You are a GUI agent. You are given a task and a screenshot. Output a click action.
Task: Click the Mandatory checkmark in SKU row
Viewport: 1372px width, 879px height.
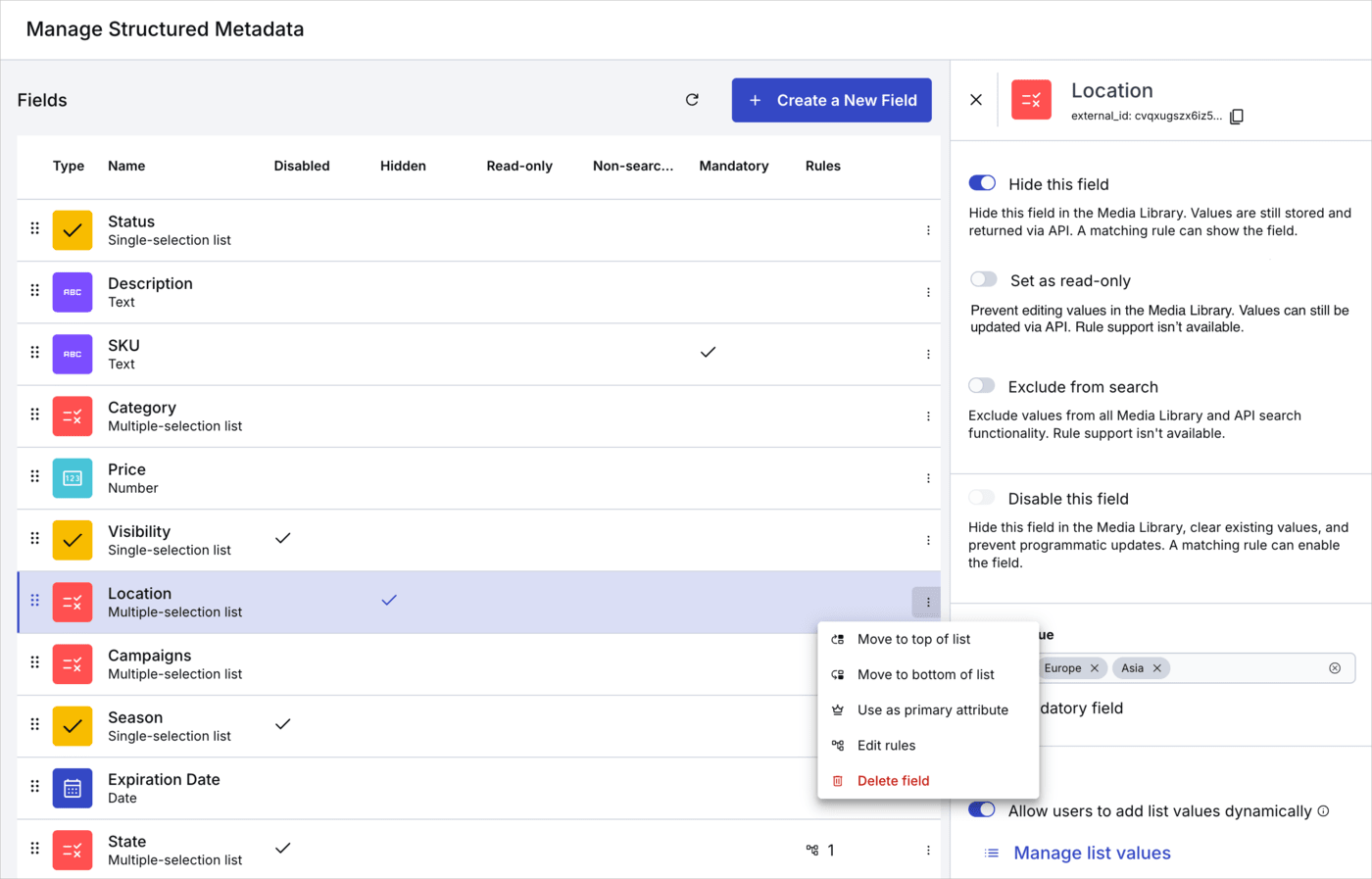coord(709,352)
